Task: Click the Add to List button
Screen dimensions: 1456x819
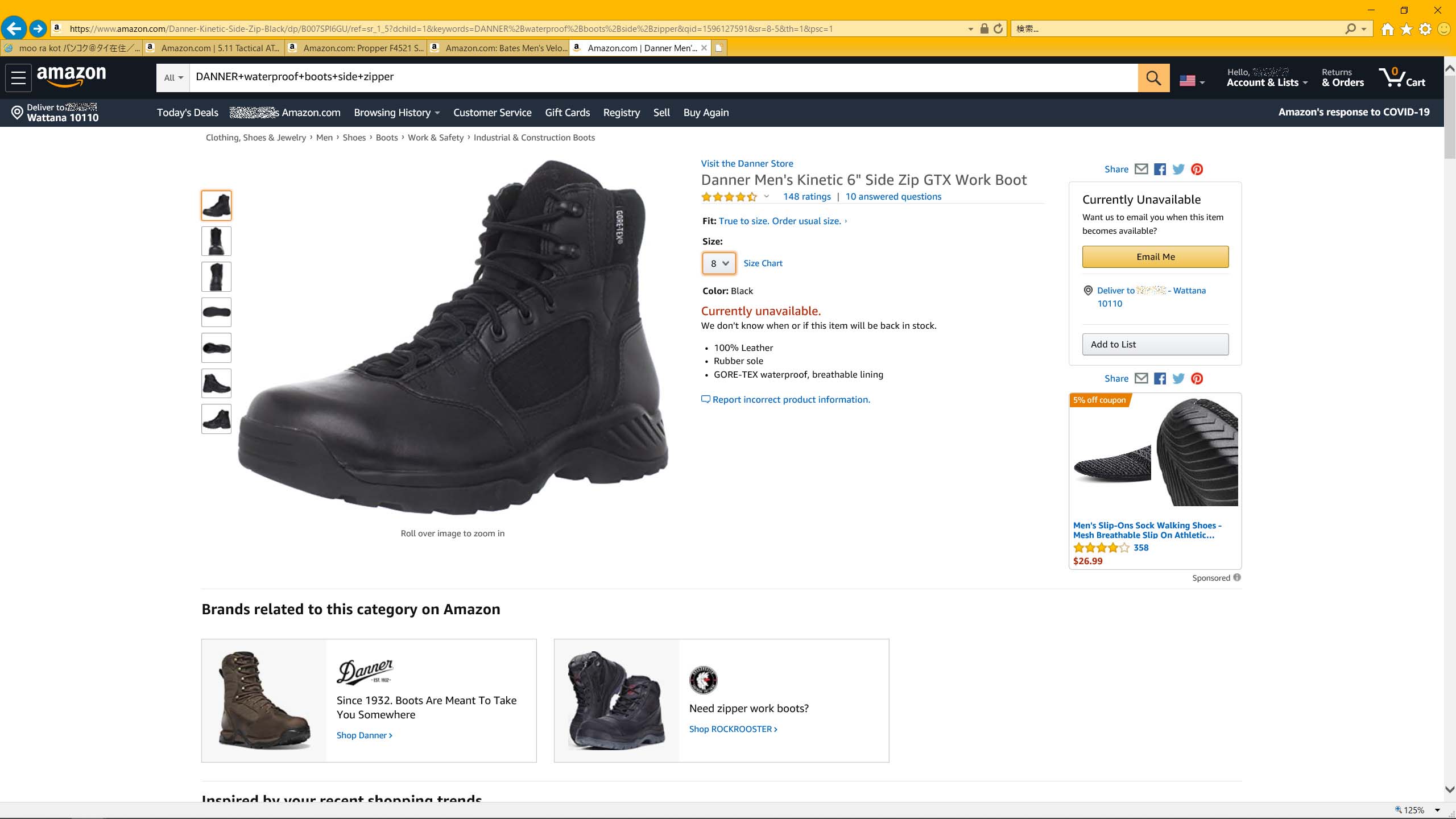Action: (1155, 344)
